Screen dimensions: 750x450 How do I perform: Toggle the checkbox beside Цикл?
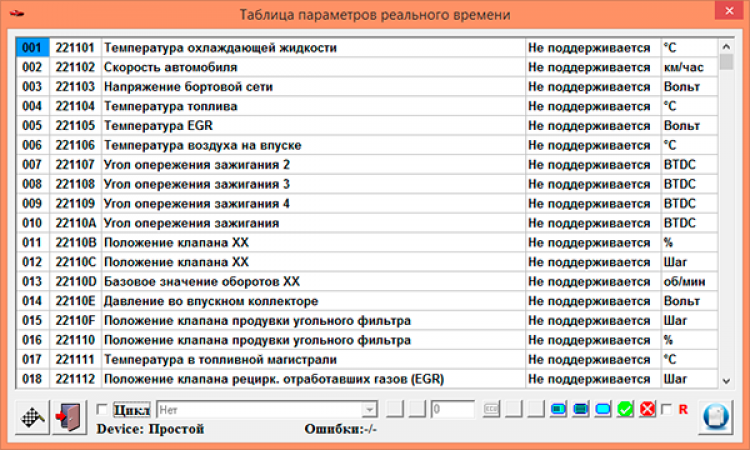pos(101,409)
